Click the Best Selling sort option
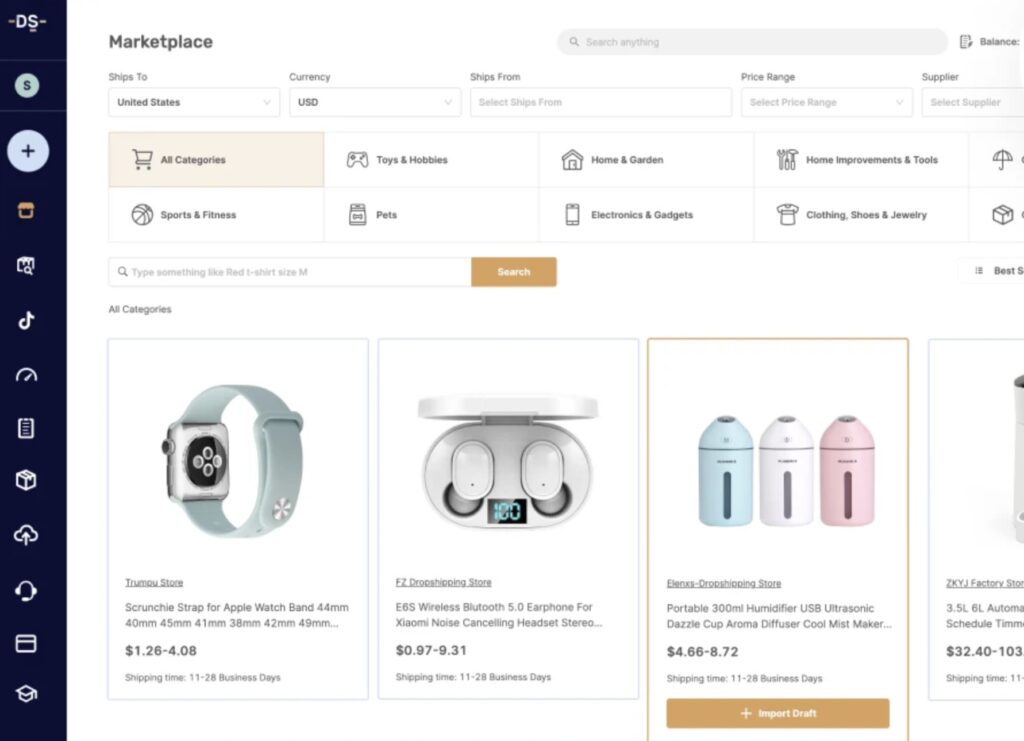Image resolution: width=1024 pixels, height=741 pixels. pyautogui.click(x=1005, y=270)
